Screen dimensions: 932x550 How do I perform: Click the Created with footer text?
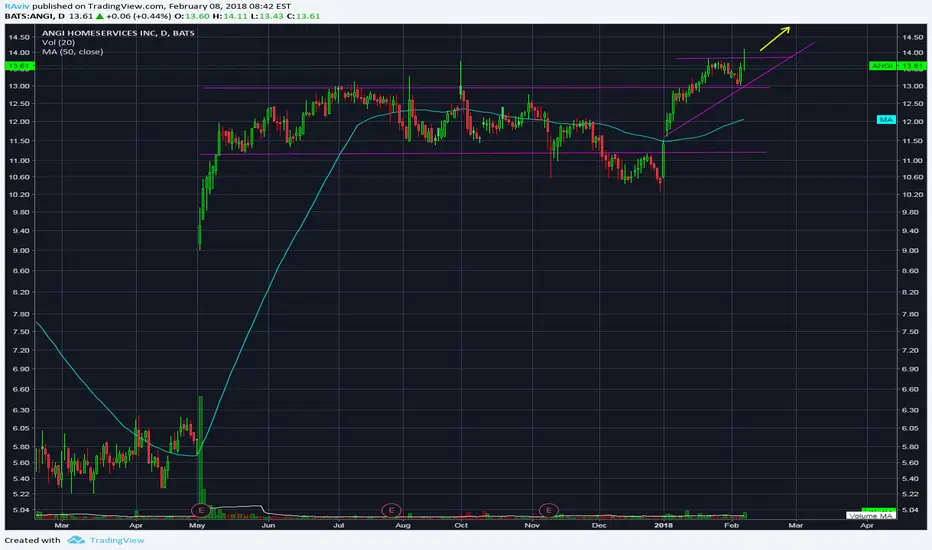[33, 540]
